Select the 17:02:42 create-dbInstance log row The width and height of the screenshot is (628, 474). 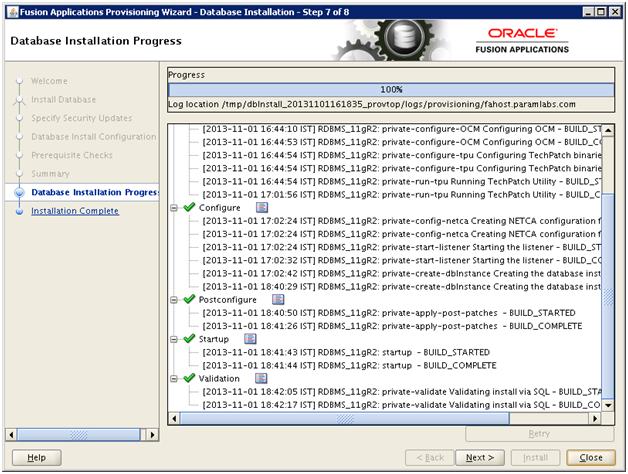click(x=402, y=273)
